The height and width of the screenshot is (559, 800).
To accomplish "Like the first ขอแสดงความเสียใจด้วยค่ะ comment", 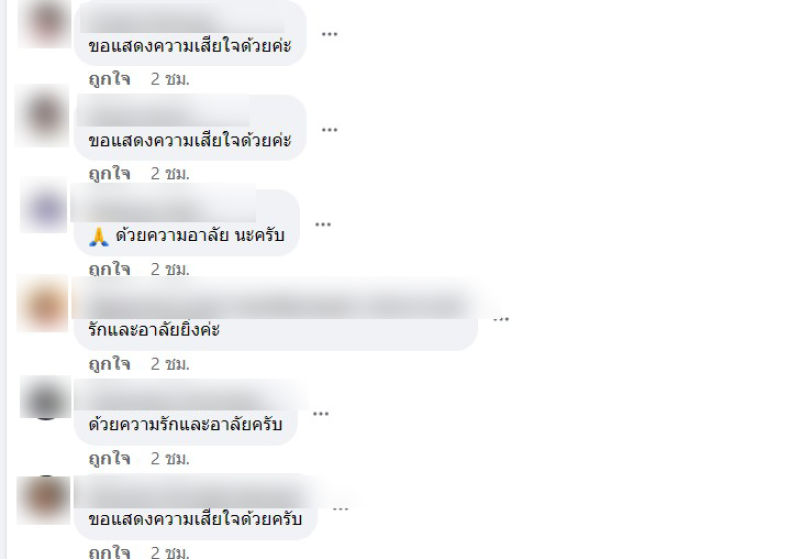I will pos(109,79).
